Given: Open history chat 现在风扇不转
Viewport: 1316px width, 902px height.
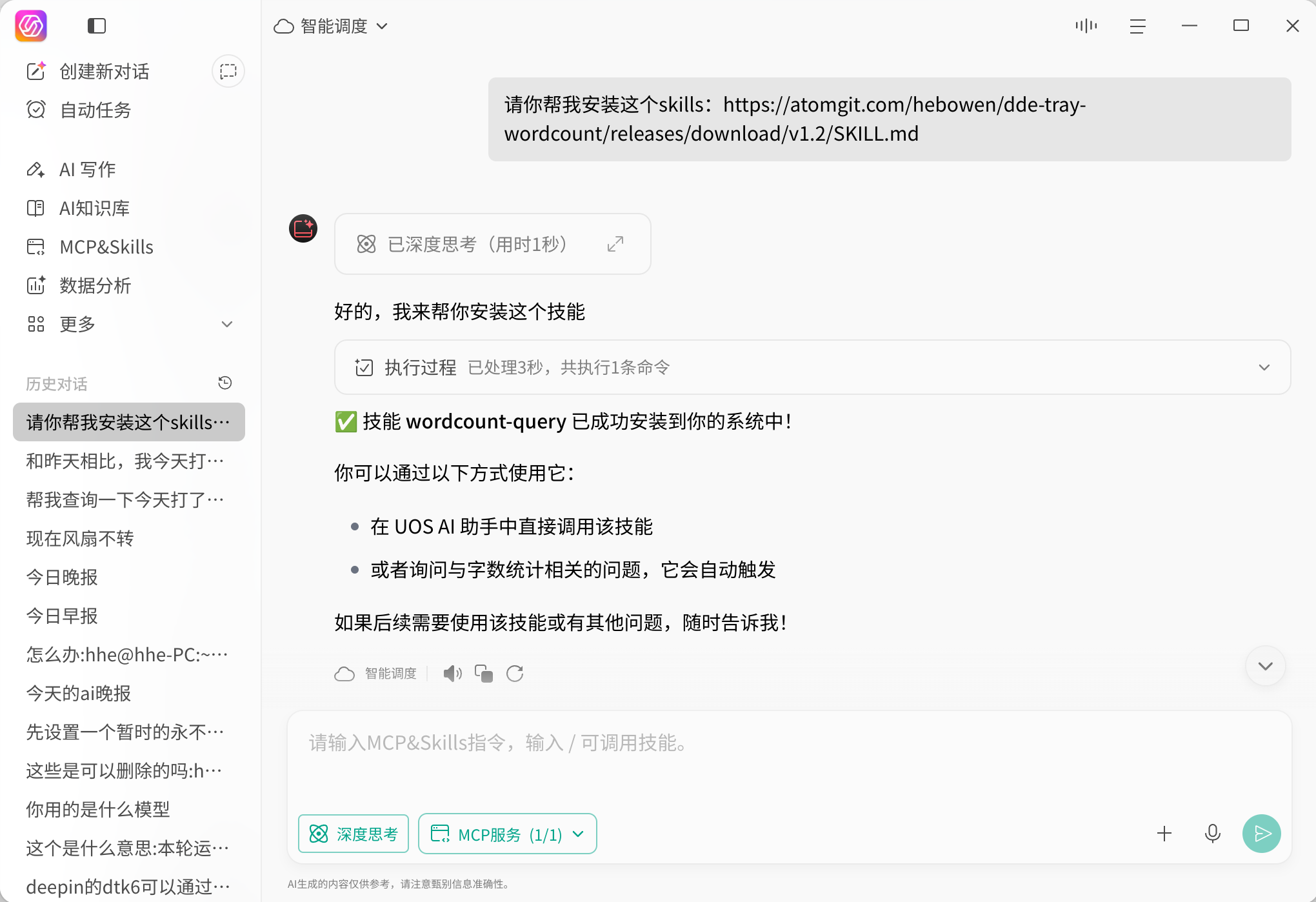Looking at the screenshot, I should click(129, 538).
